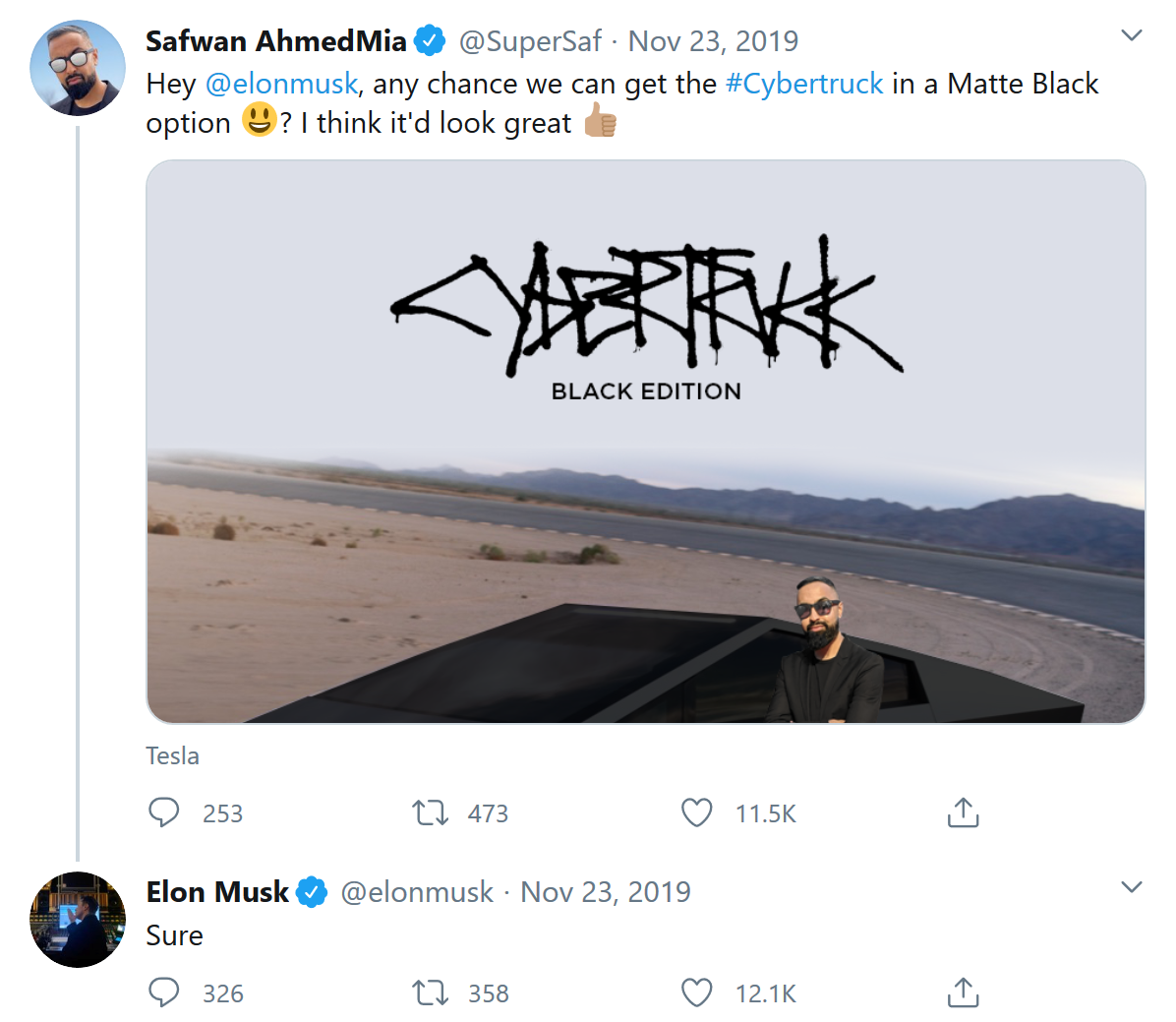Open more options for Safwan's tweet
Image resolution: width=1176 pixels, height=1022 pixels.
tap(1132, 35)
